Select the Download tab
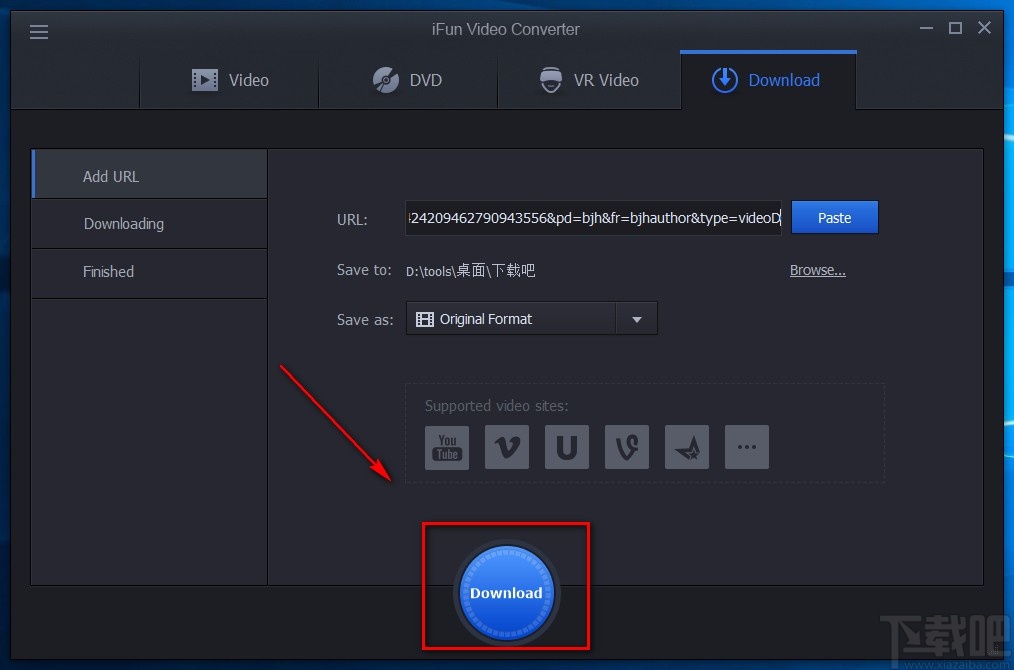Screen dimensions: 1014x670 pyautogui.click(x=768, y=80)
